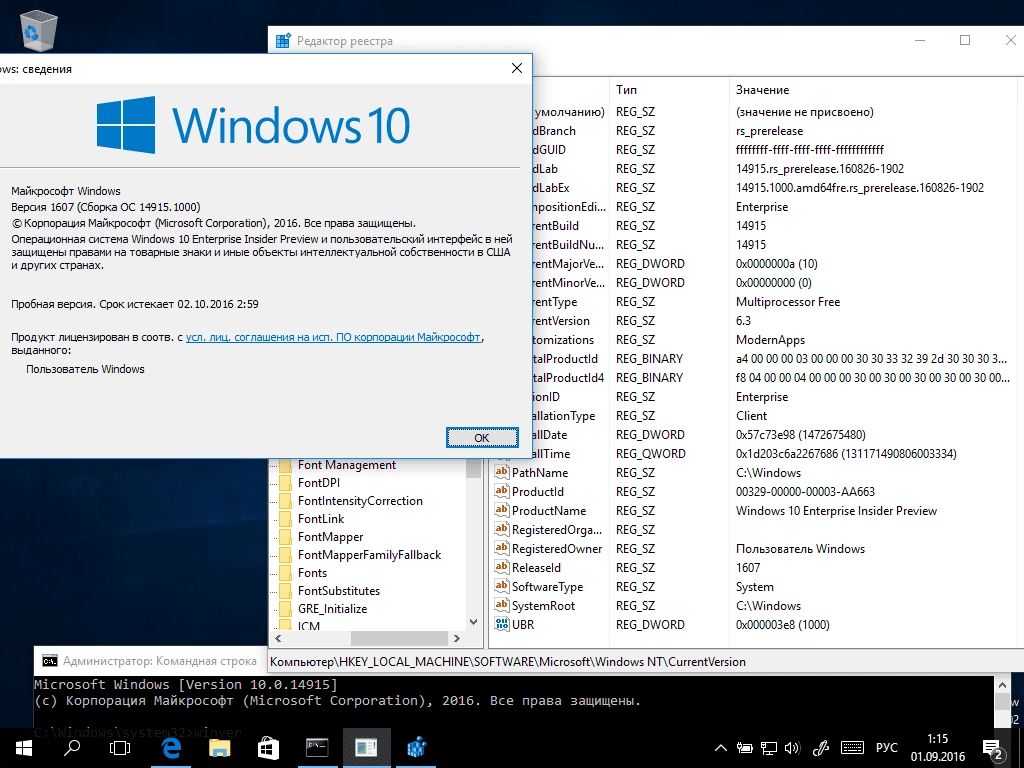
Task: Click the ModernApps value cell
Action: pyautogui.click(x=770, y=340)
